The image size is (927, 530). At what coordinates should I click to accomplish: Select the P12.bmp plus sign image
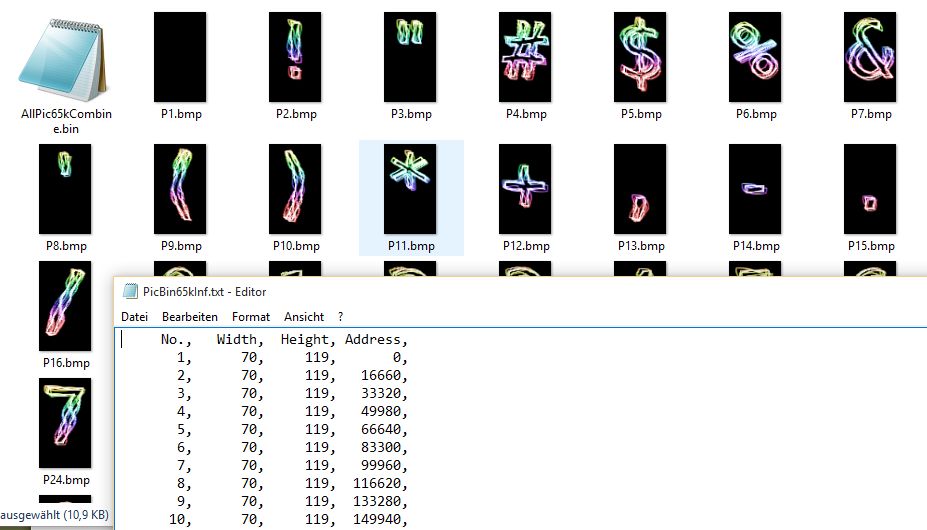coord(525,189)
